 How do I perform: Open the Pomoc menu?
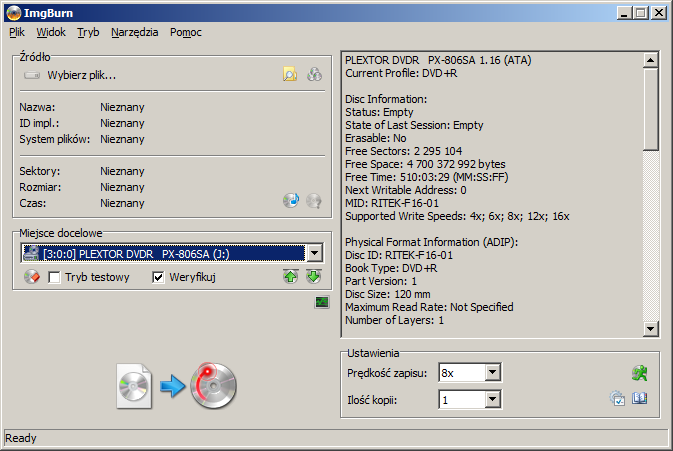pyautogui.click(x=185, y=32)
